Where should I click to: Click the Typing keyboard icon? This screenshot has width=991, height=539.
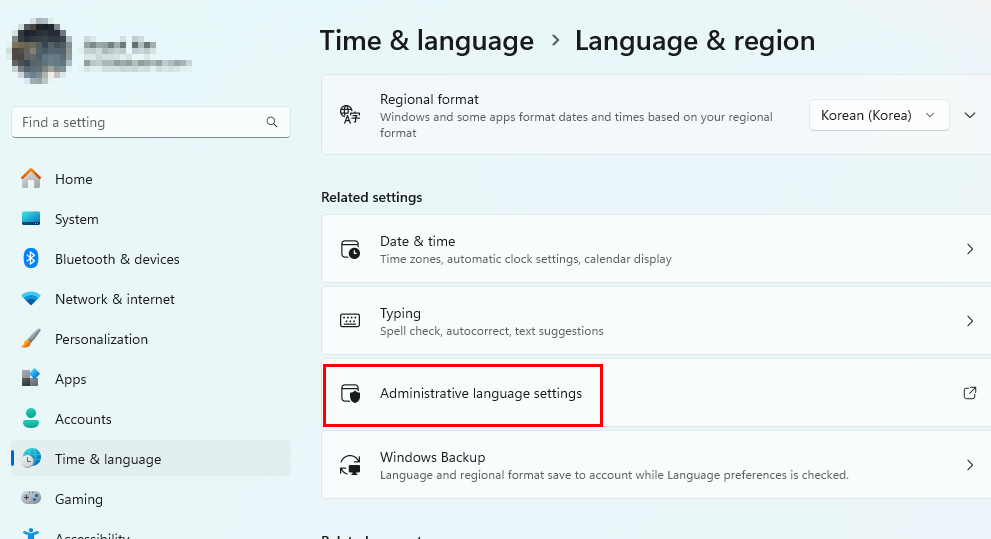pyautogui.click(x=350, y=320)
